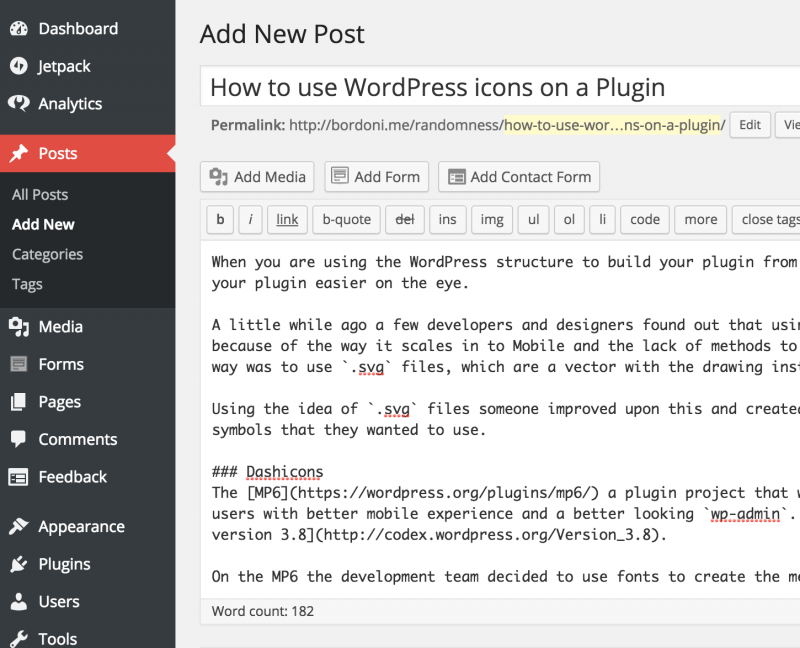Screen dimensions: 800x648
Task: Insert unordered list with ul button
Action: [x=534, y=219]
